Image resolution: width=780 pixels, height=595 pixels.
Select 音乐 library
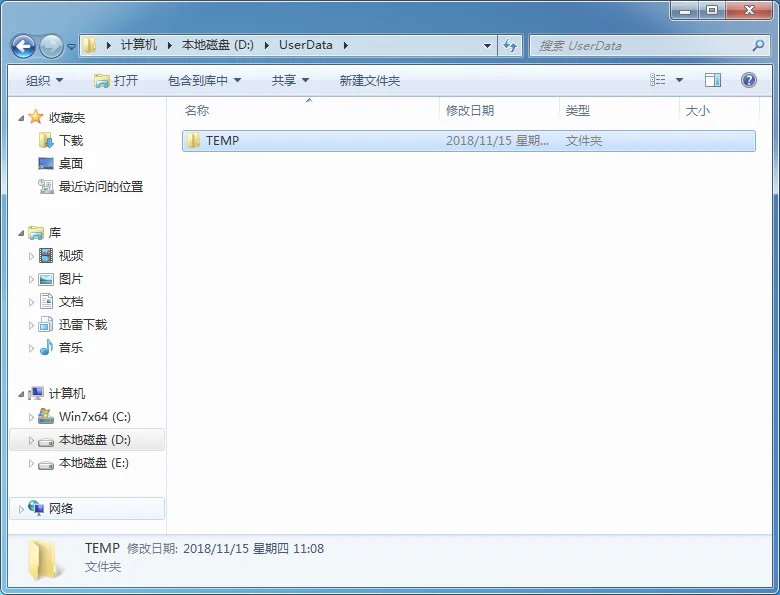(x=70, y=348)
